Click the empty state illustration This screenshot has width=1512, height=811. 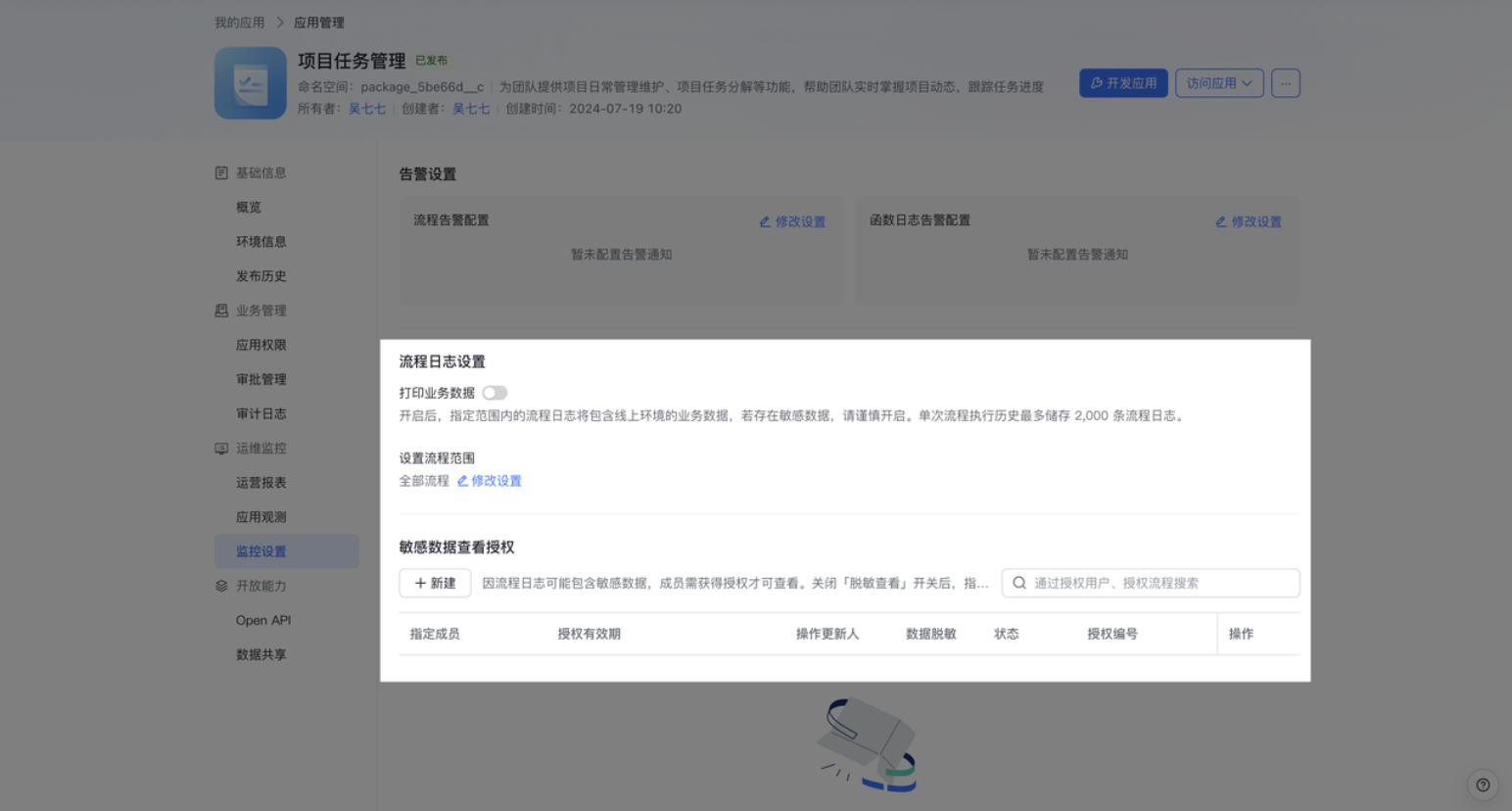click(868, 744)
